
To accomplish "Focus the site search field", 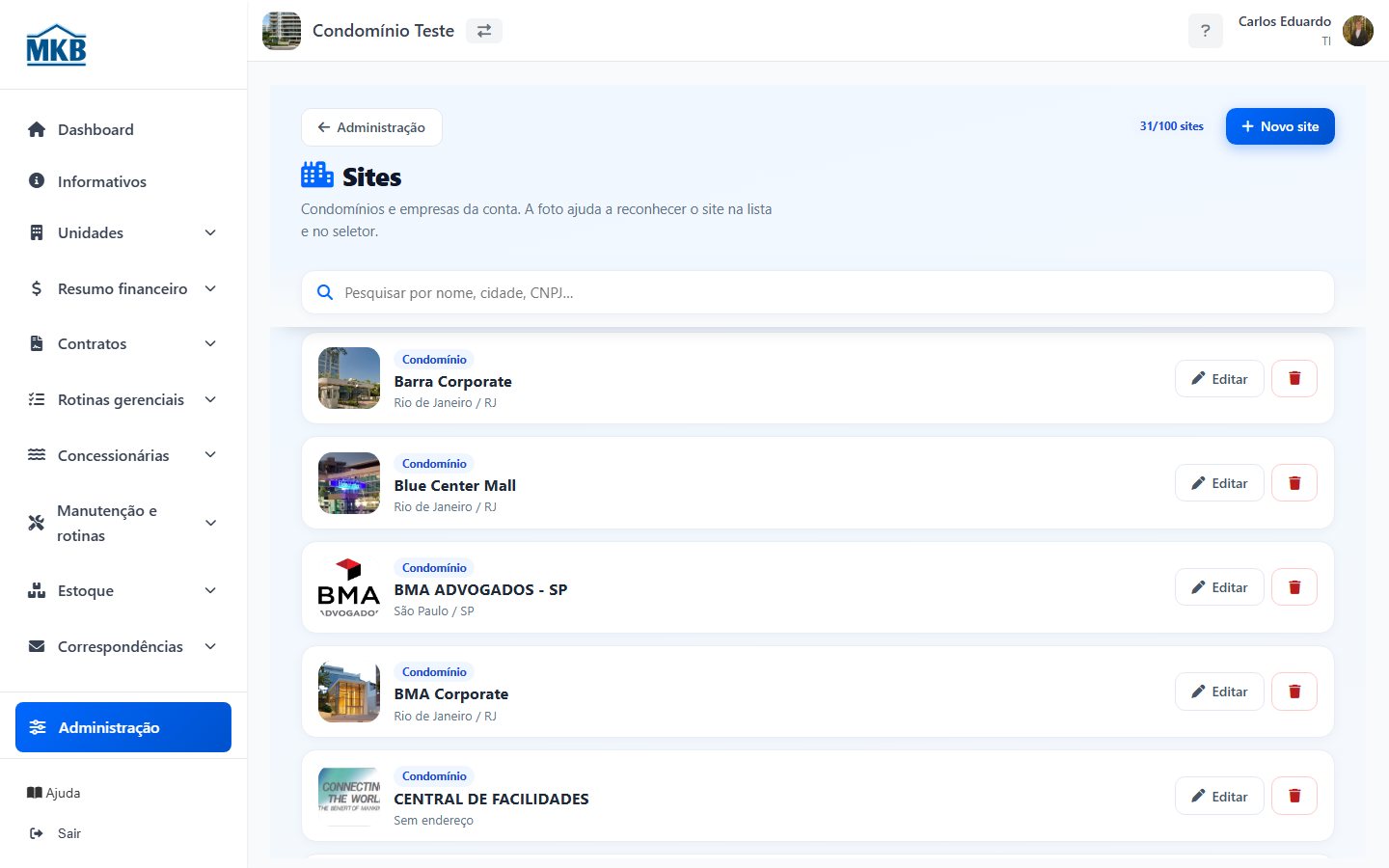I will pos(818,292).
